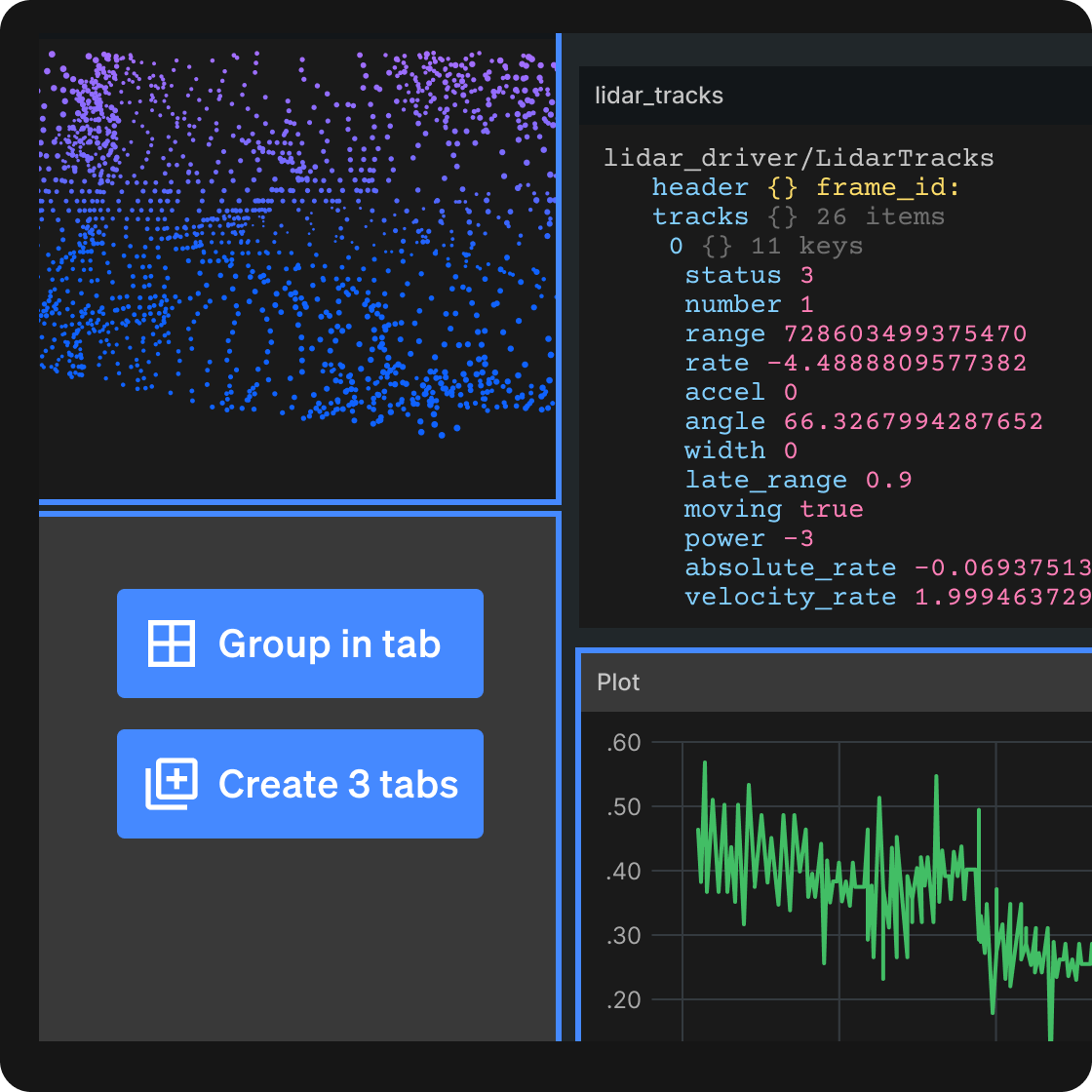
Task: Click the stacked plus icon on Create 3 tabs
Action: (171, 784)
